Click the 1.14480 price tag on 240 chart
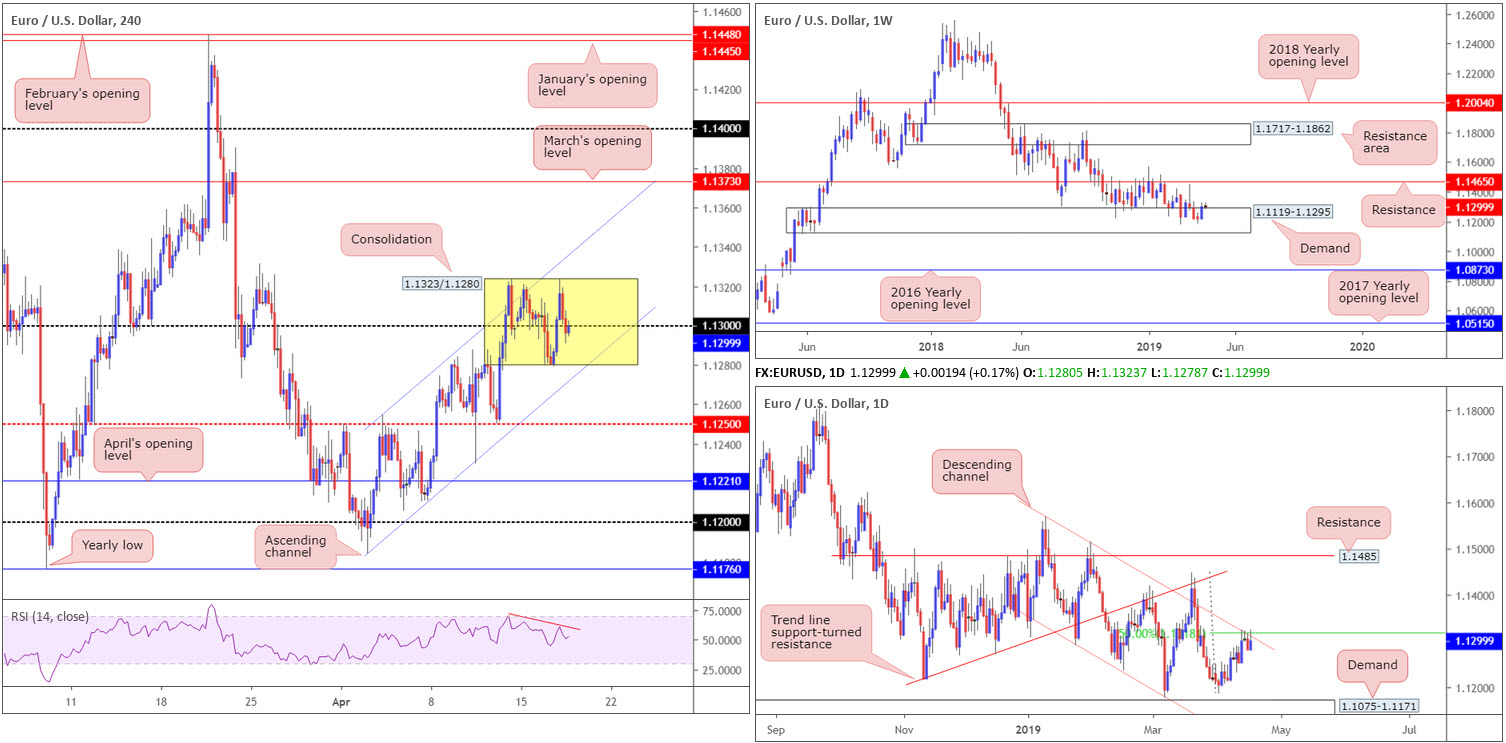The image size is (1506, 743). coord(720,34)
